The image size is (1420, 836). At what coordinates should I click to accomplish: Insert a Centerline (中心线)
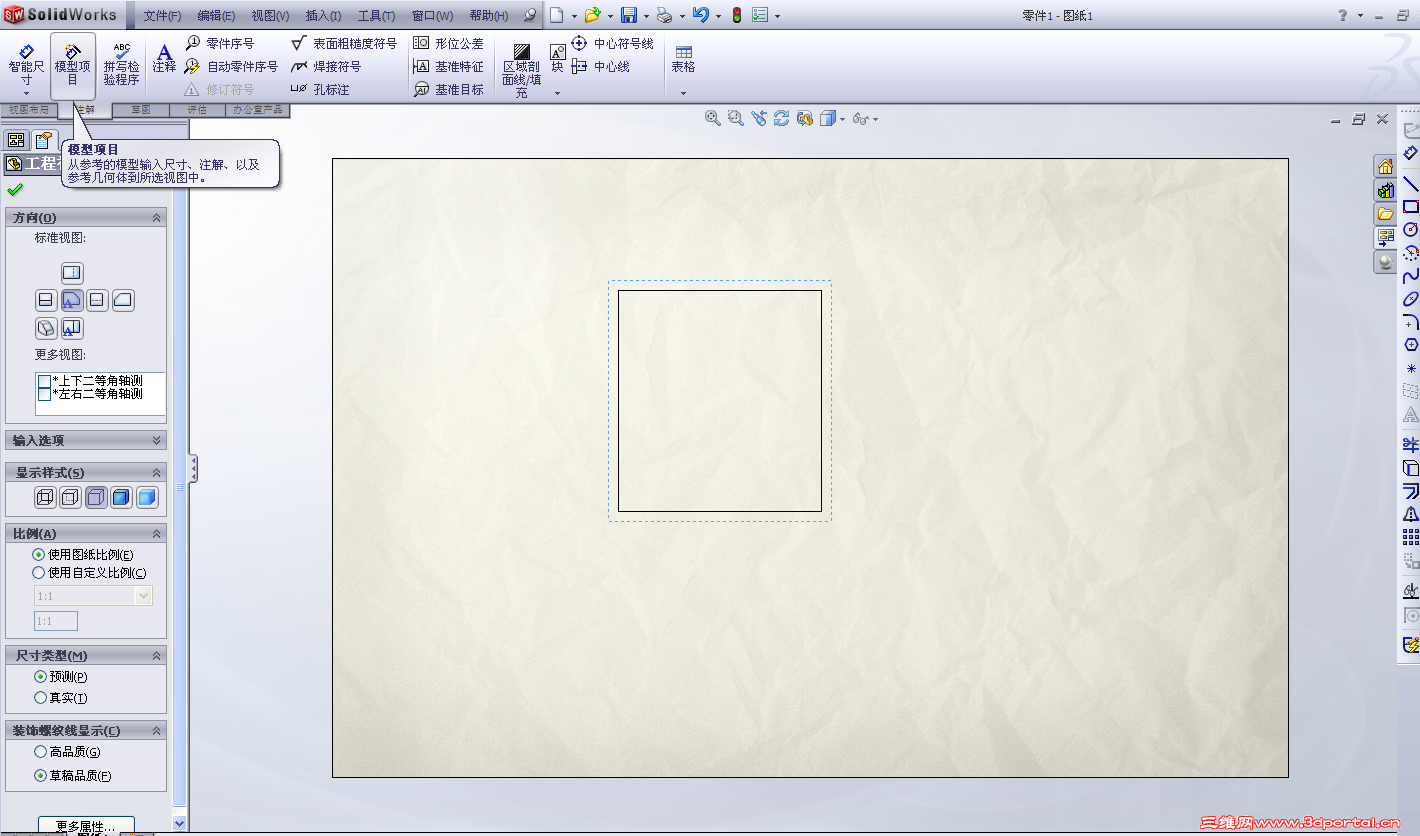pos(601,66)
